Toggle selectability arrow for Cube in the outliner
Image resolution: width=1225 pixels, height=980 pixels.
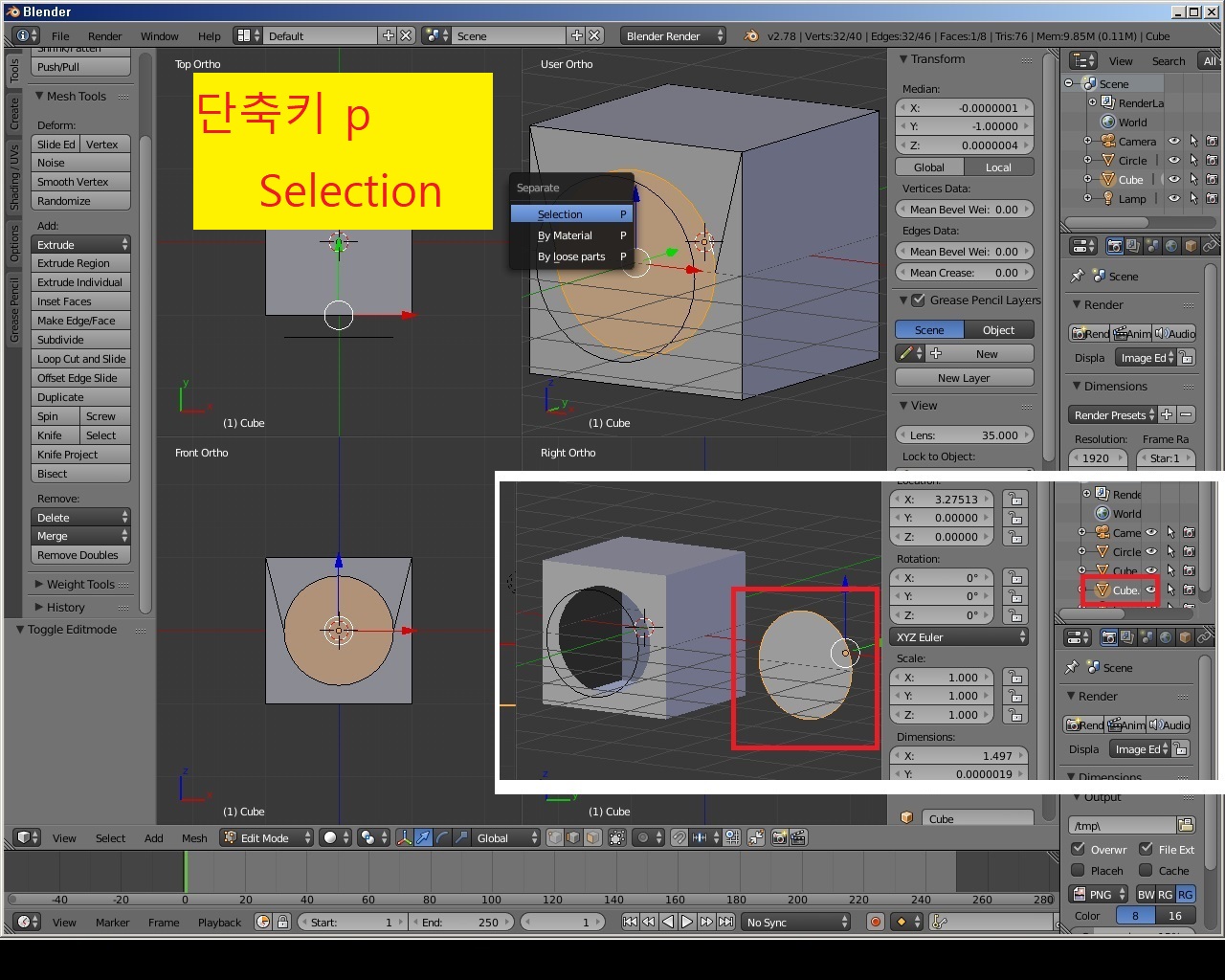[1193, 179]
